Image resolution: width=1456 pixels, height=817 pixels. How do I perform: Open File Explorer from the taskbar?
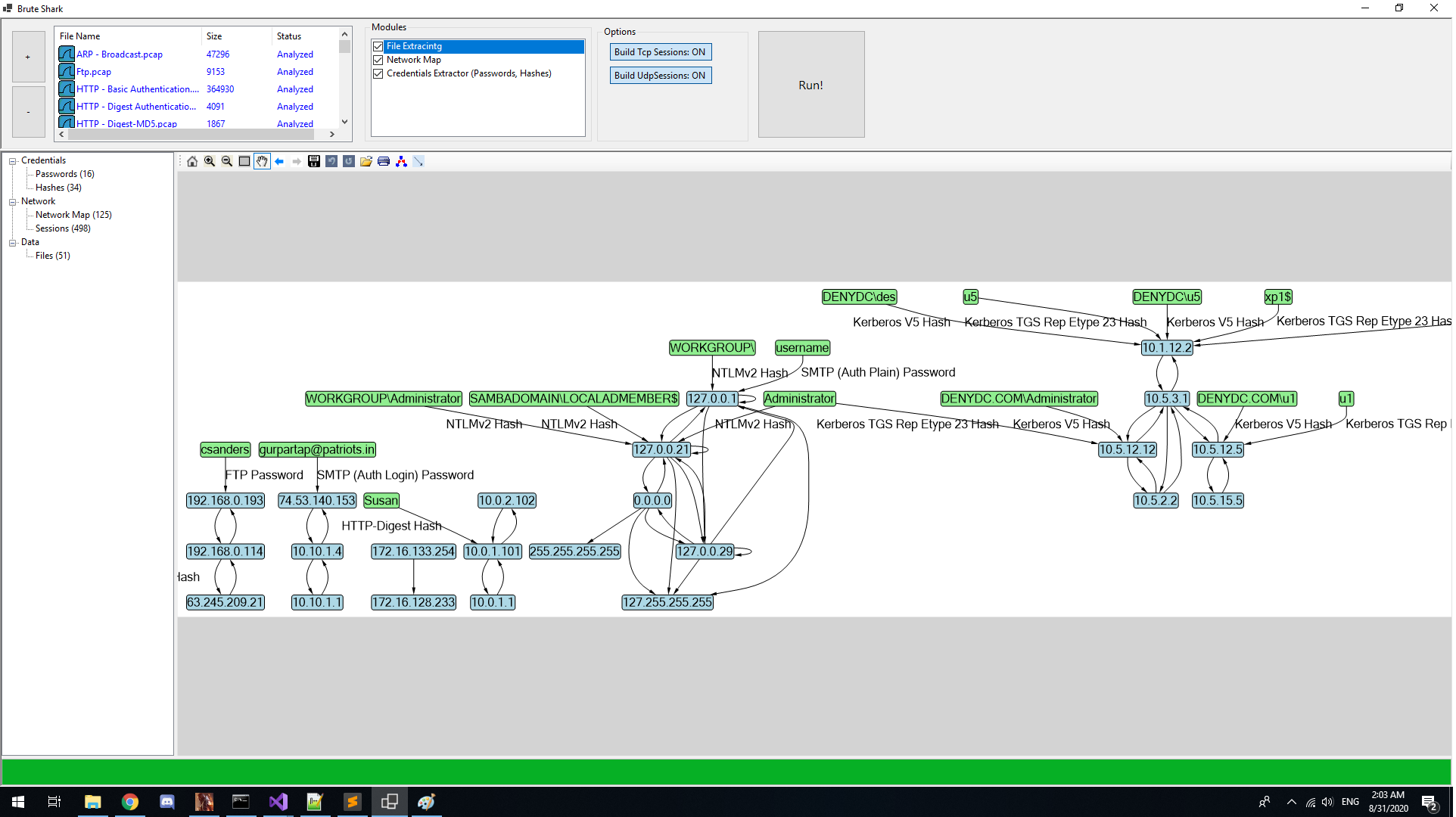point(93,802)
